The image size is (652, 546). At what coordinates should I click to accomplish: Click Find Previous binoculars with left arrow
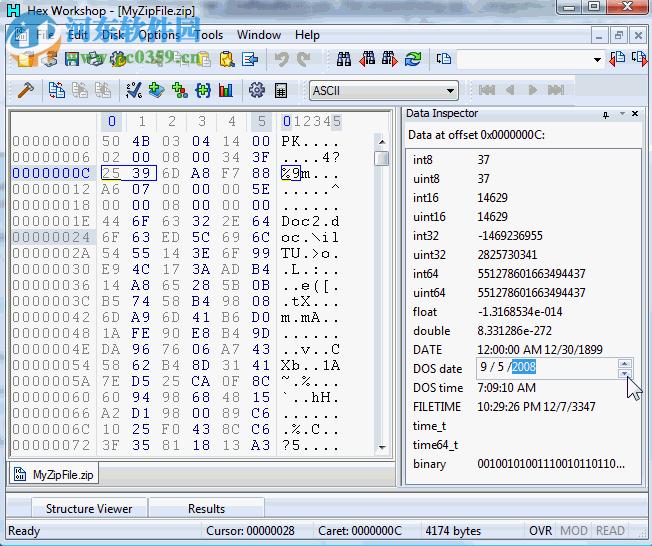coord(367,59)
